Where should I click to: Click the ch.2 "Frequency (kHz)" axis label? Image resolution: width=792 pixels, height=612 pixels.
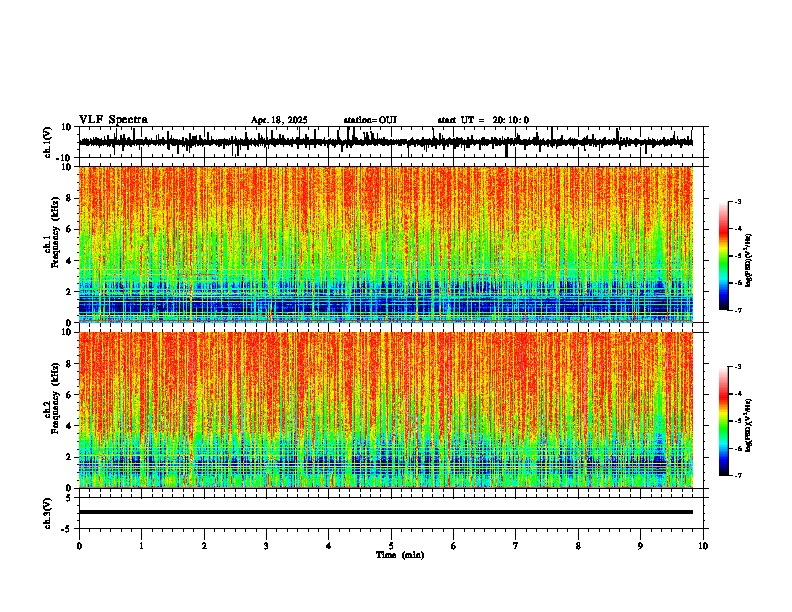tap(56, 399)
